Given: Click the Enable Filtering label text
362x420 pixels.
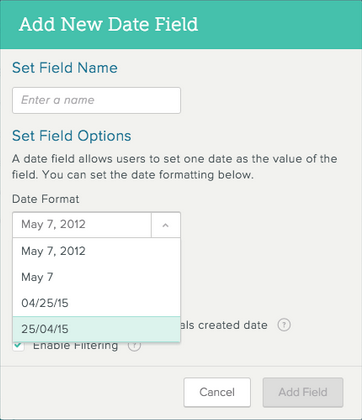Looking at the screenshot, I should pos(75,346).
